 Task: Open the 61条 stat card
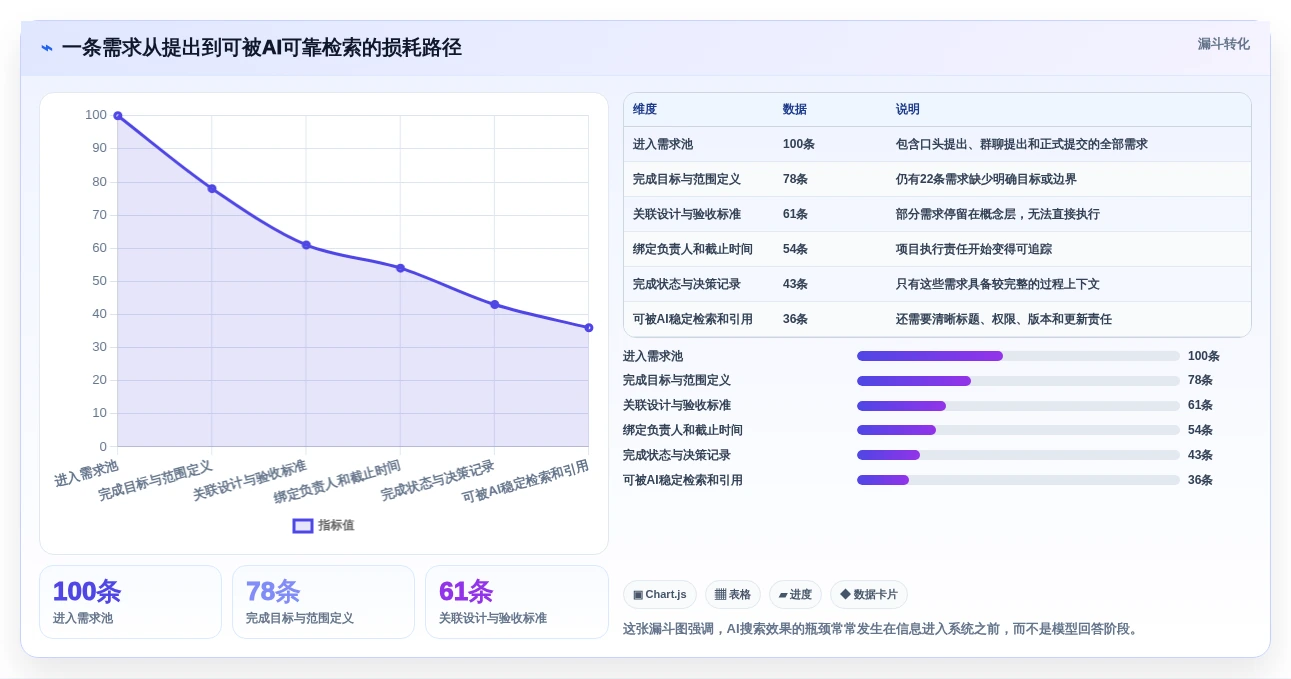(517, 602)
